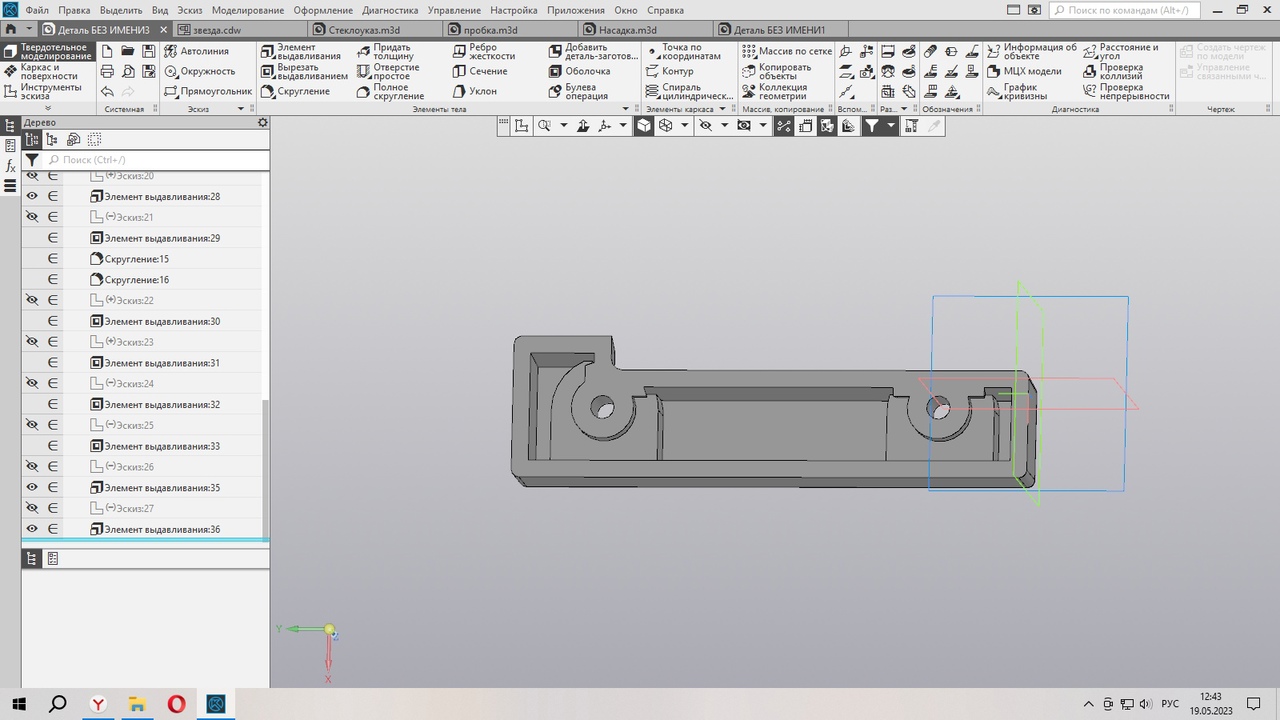Viewport: 1280px width, 720px height.
Task: Toggle visibility of Элемент выдавливания:36
Action: [x=32, y=530]
